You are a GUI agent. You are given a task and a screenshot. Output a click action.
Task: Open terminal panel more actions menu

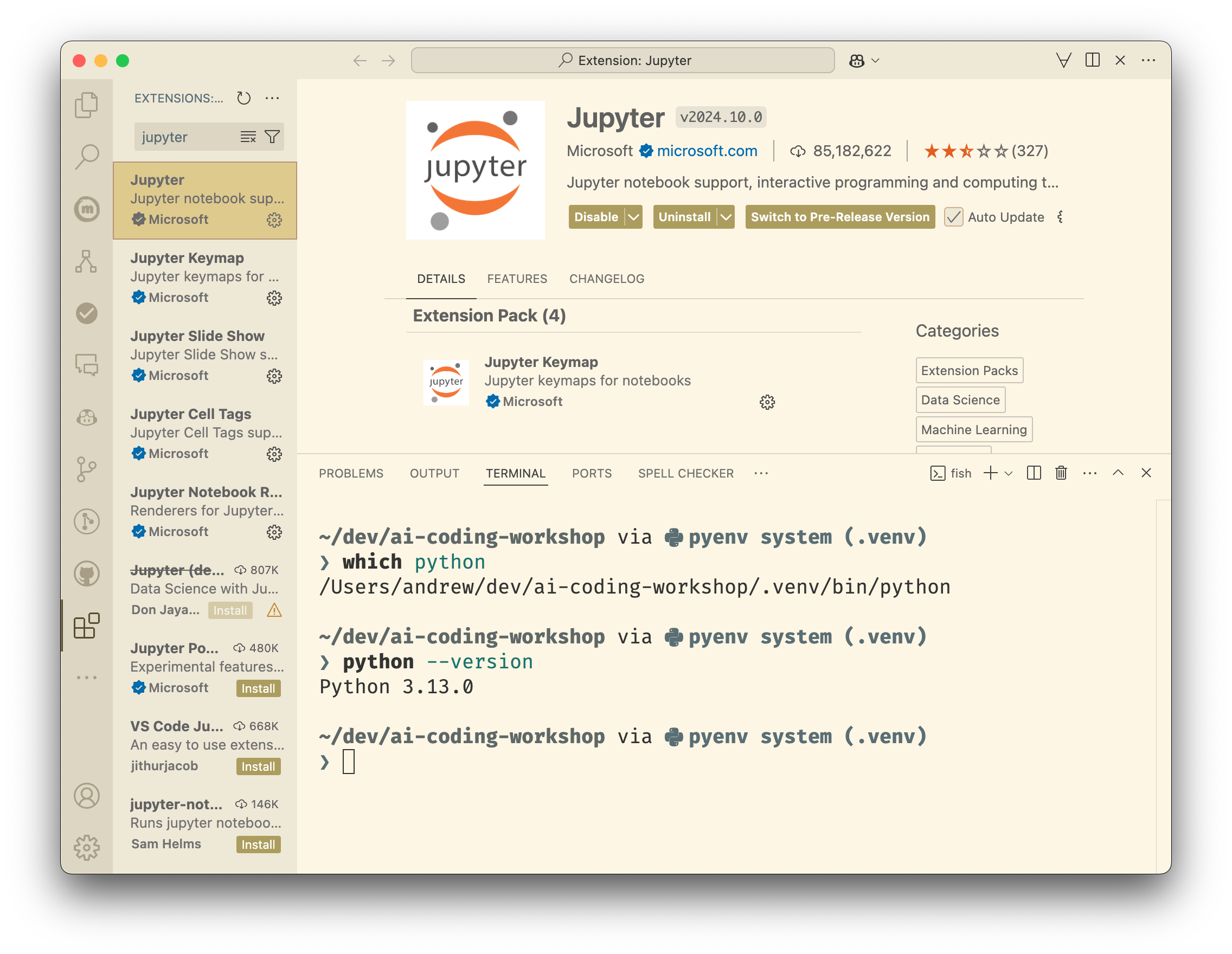1090,473
